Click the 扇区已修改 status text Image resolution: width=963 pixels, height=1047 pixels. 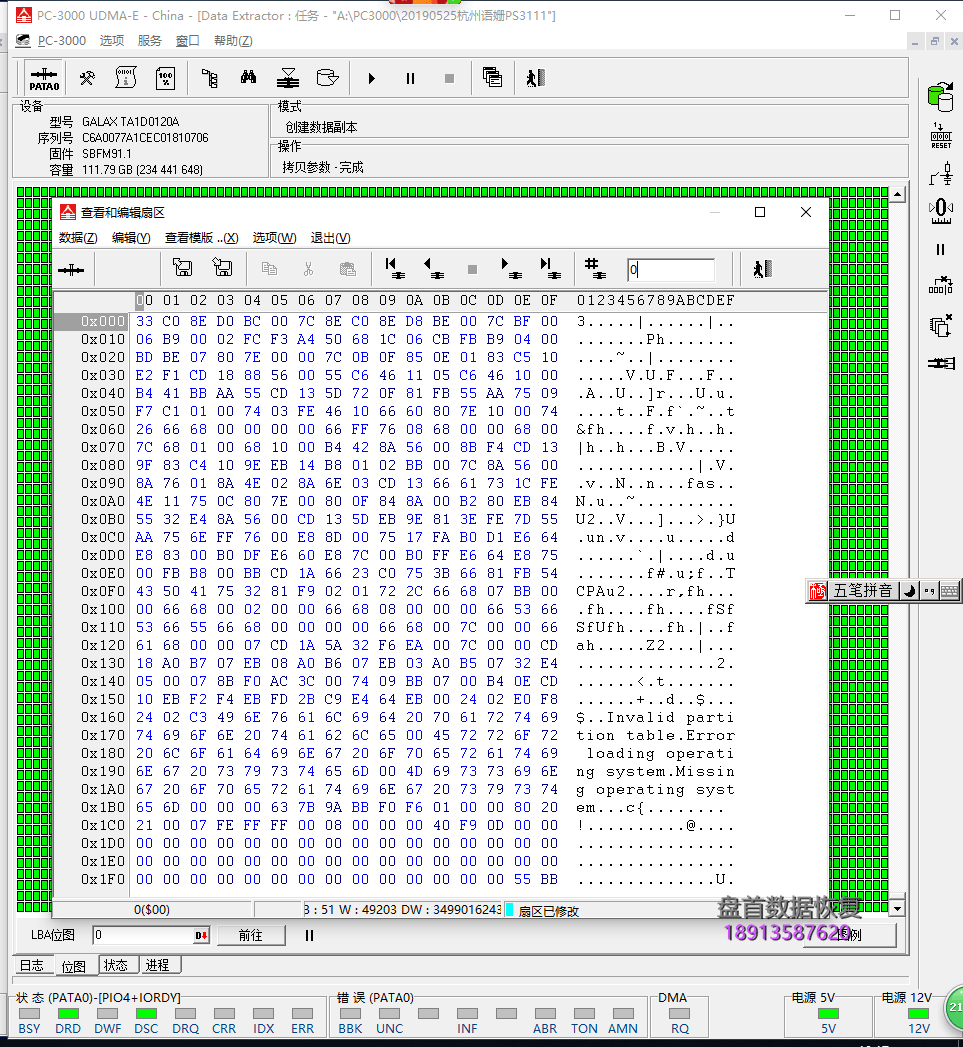click(548, 911)
